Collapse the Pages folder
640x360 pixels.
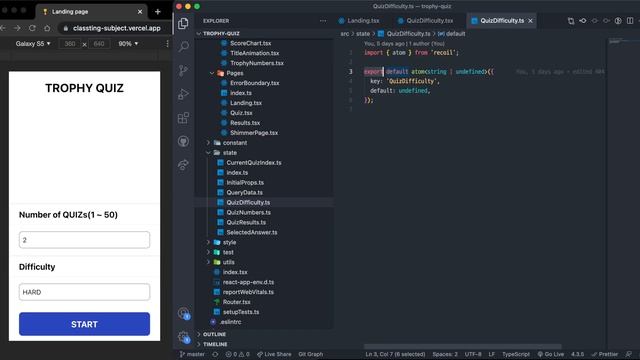234,73
